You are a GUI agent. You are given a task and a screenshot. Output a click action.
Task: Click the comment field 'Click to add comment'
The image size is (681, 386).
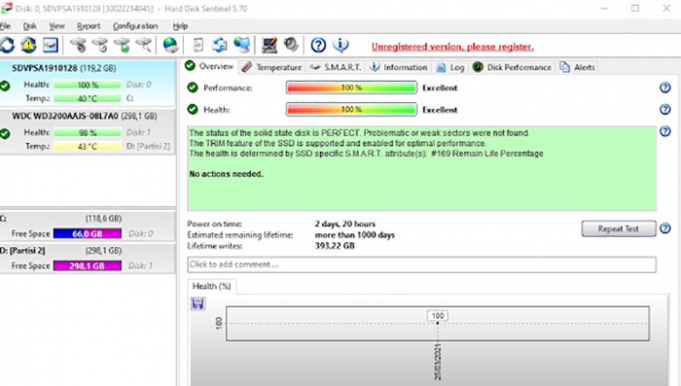click(x=422, y=264)
